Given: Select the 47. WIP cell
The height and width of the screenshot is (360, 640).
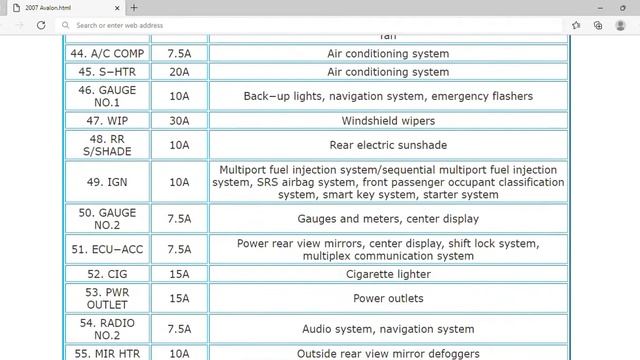Looking at the screenshot, I should (x=107, y=121).
